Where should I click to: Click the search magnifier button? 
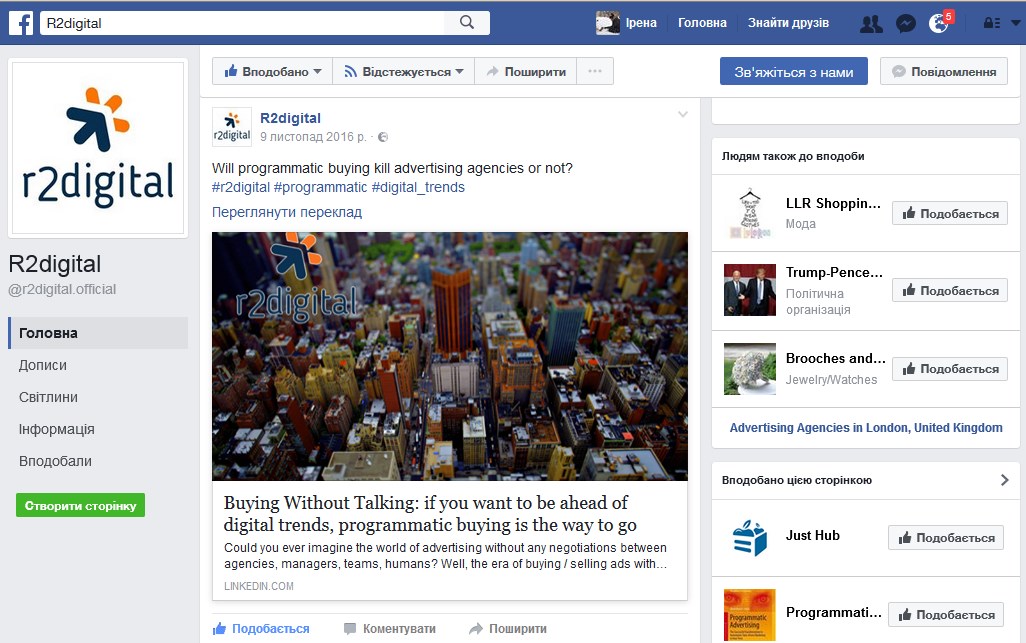click(467, 23)
